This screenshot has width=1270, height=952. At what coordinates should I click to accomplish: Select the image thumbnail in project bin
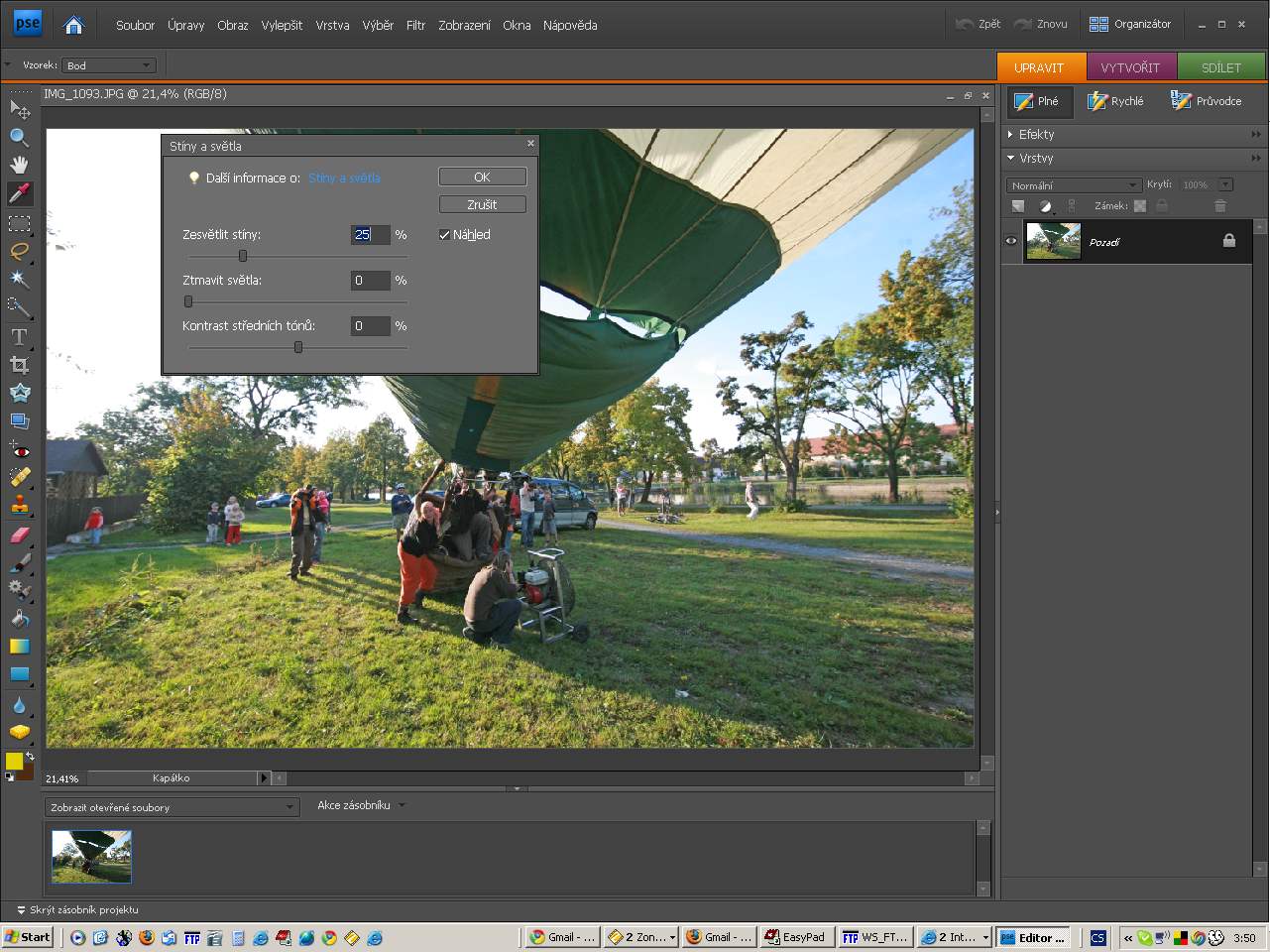pos(91,856)
